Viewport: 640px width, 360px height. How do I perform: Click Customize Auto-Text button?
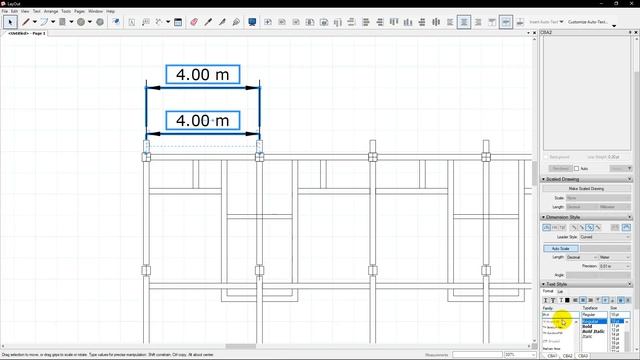tap(587, 22)
